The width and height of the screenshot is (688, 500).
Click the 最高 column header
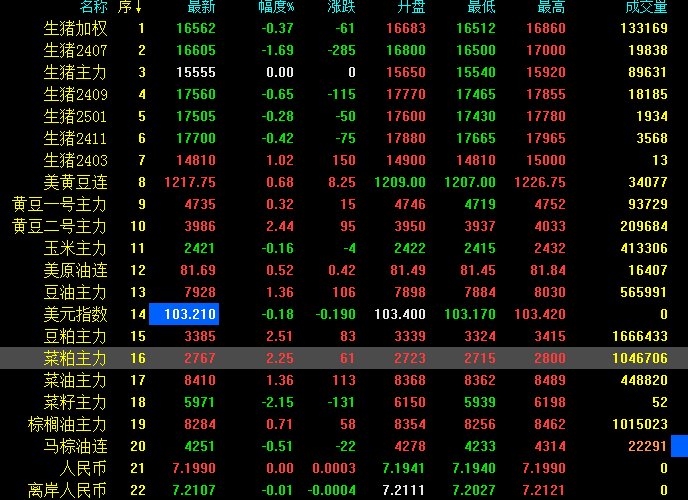(552, 6)
